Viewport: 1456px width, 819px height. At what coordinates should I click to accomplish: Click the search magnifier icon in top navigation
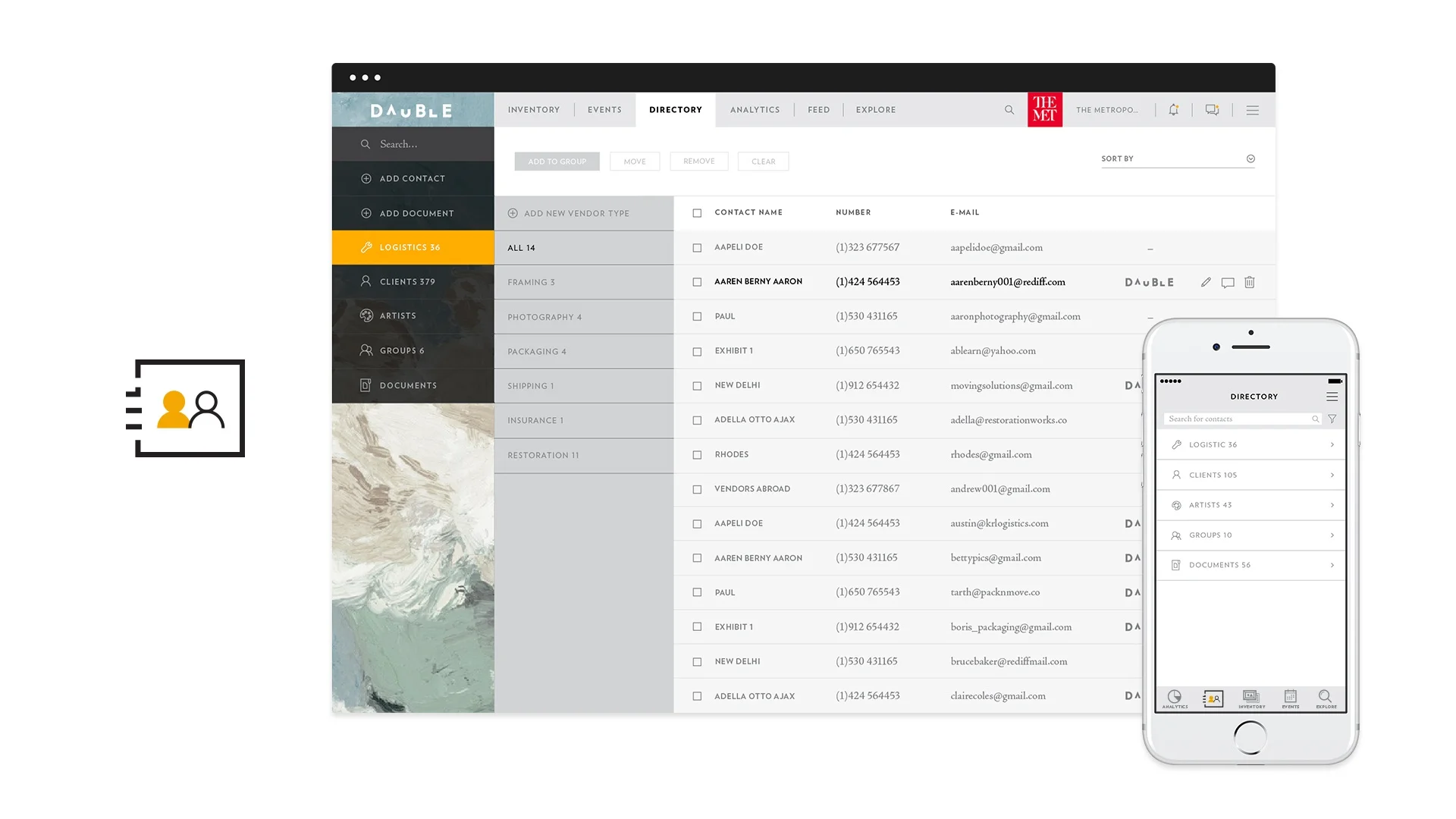click(x=1009, y=110)
